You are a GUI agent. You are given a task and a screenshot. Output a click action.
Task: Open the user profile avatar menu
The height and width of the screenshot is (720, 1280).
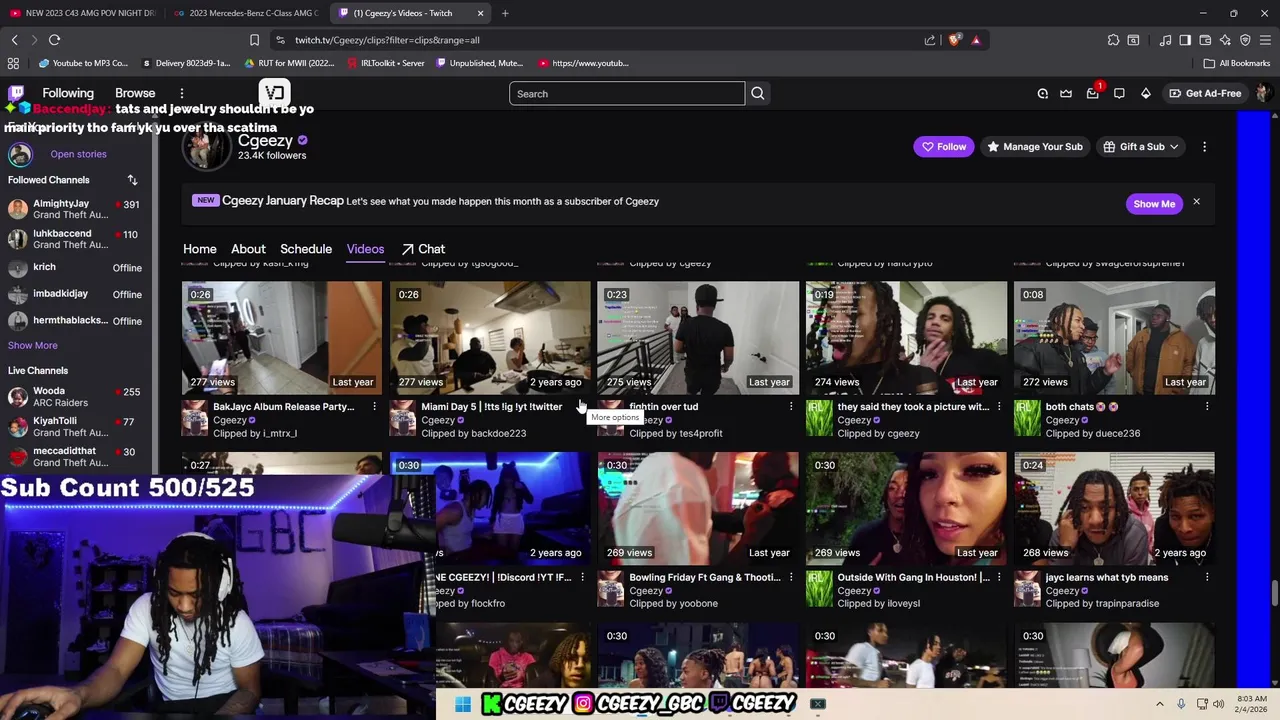click(1263, 93)
